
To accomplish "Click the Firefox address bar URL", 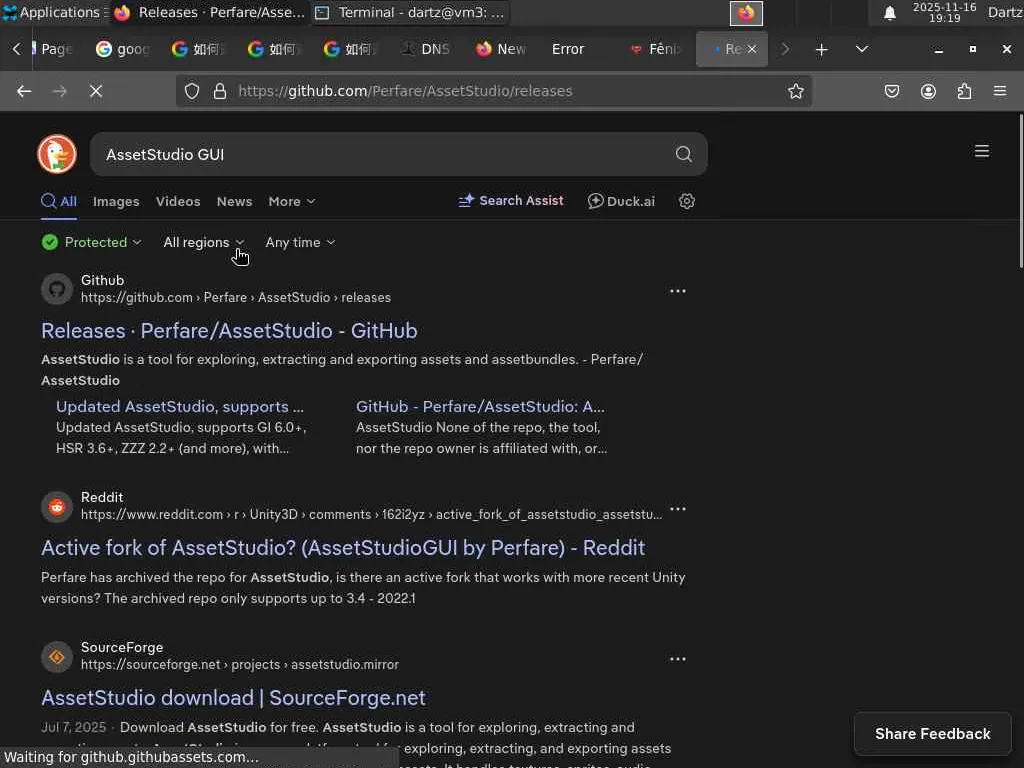I will pos(405,91).
